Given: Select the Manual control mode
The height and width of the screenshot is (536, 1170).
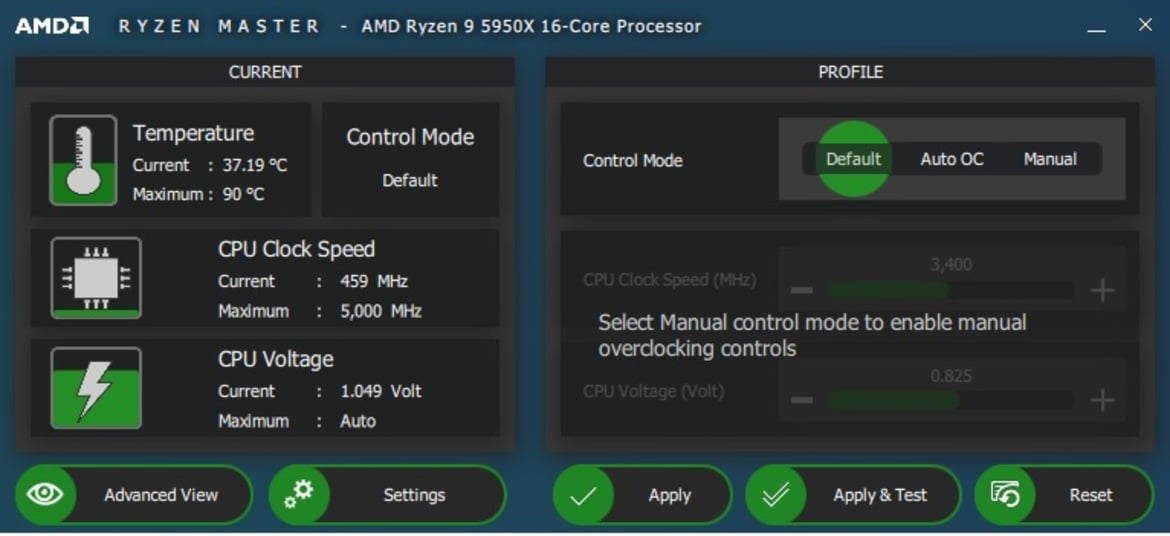Looking at the screenshot, I should [x=1050, y=159].
